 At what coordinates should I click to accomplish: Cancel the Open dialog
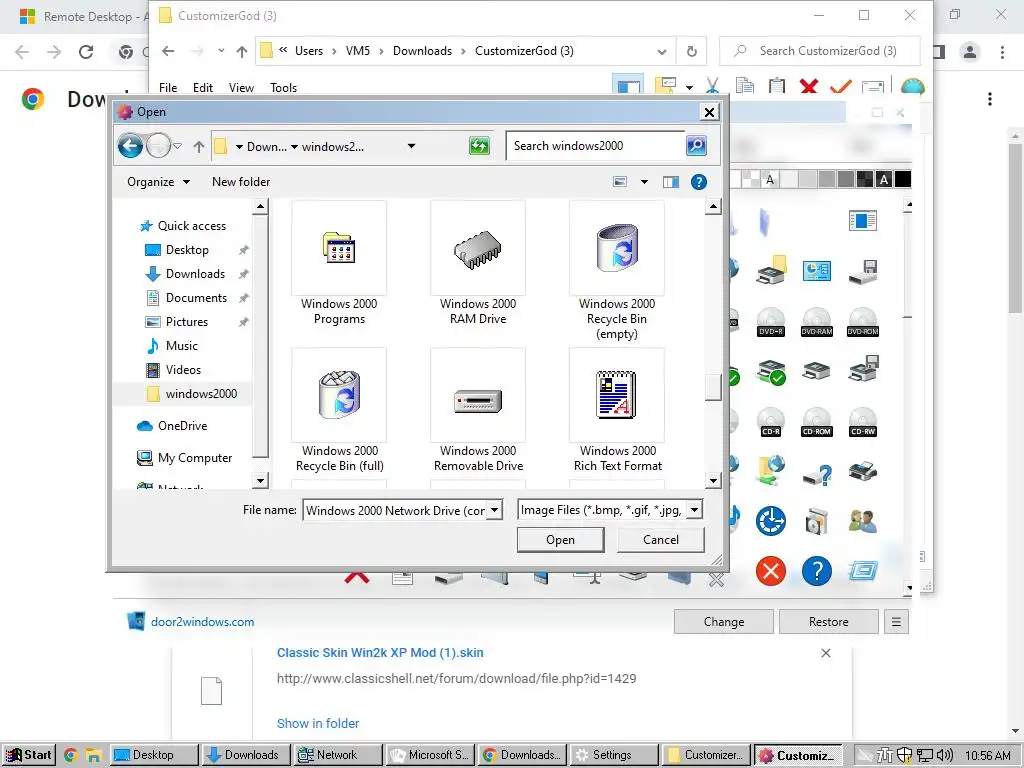point(661,539)
